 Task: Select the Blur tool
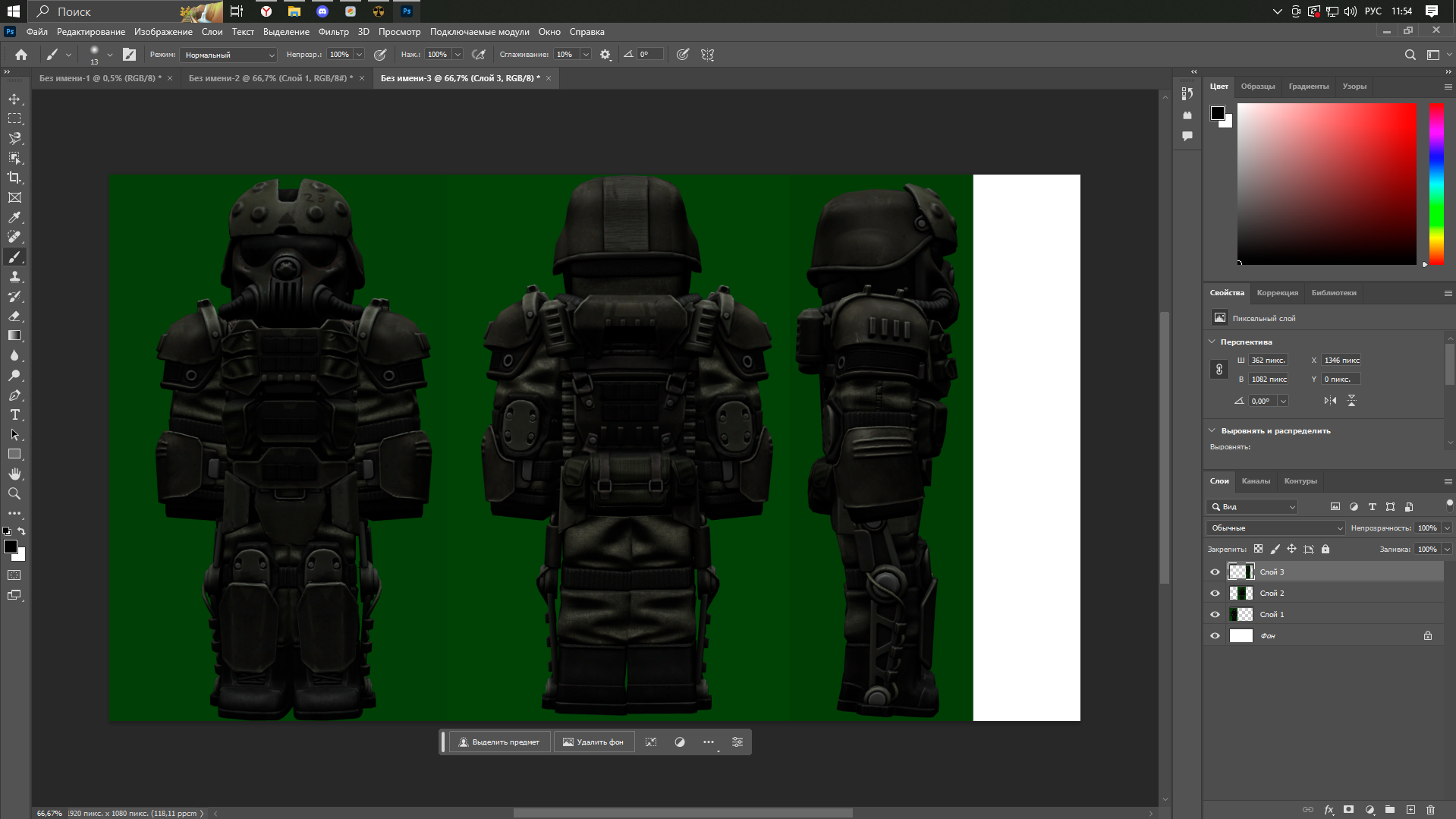click(x=14, y=355)
